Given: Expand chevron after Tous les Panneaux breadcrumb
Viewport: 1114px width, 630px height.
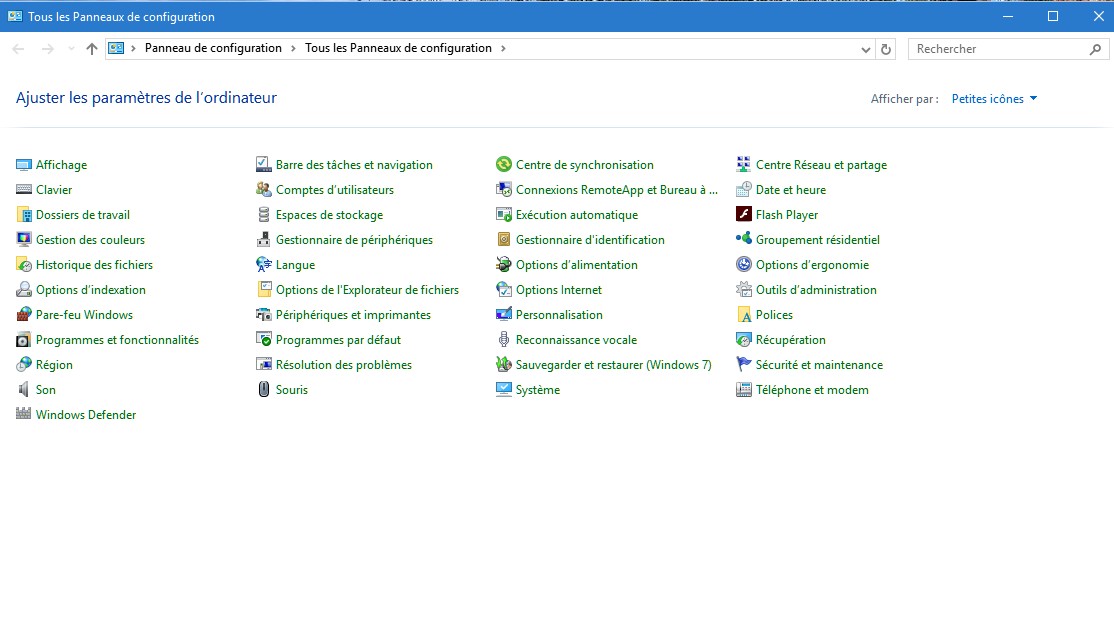Looking at the screenshot, I should [504, 48].
